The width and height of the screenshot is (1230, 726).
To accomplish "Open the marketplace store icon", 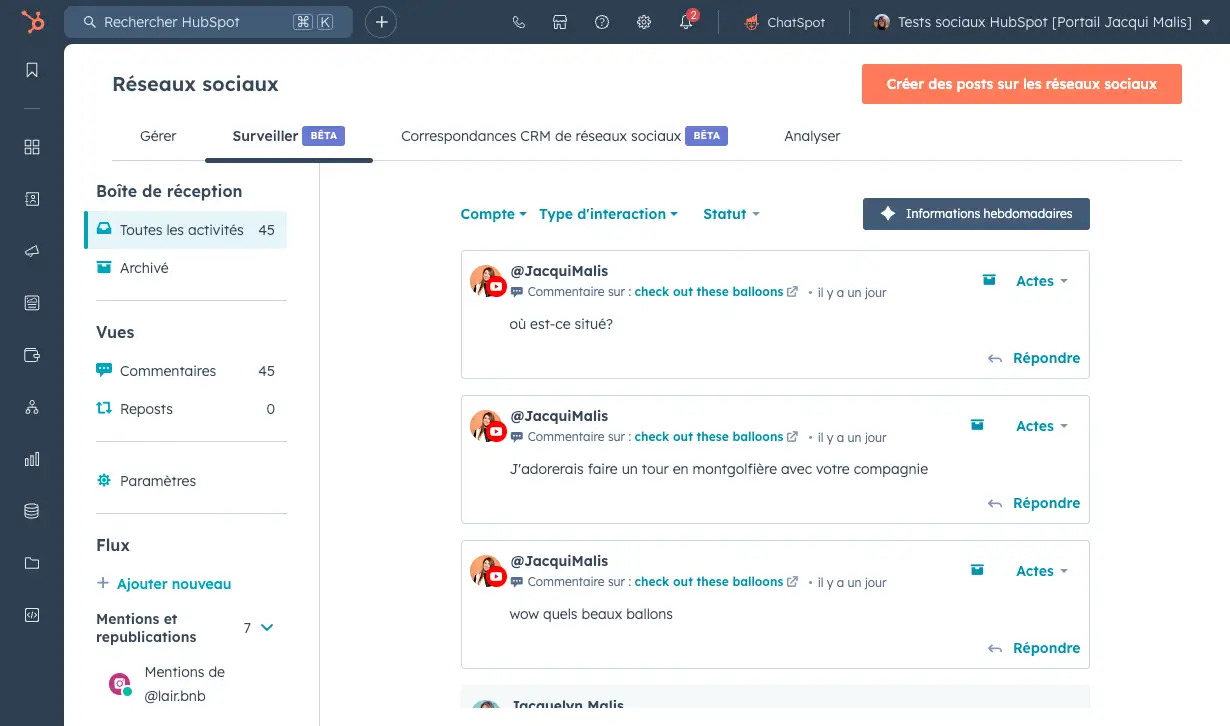I will tap(560, 22).
